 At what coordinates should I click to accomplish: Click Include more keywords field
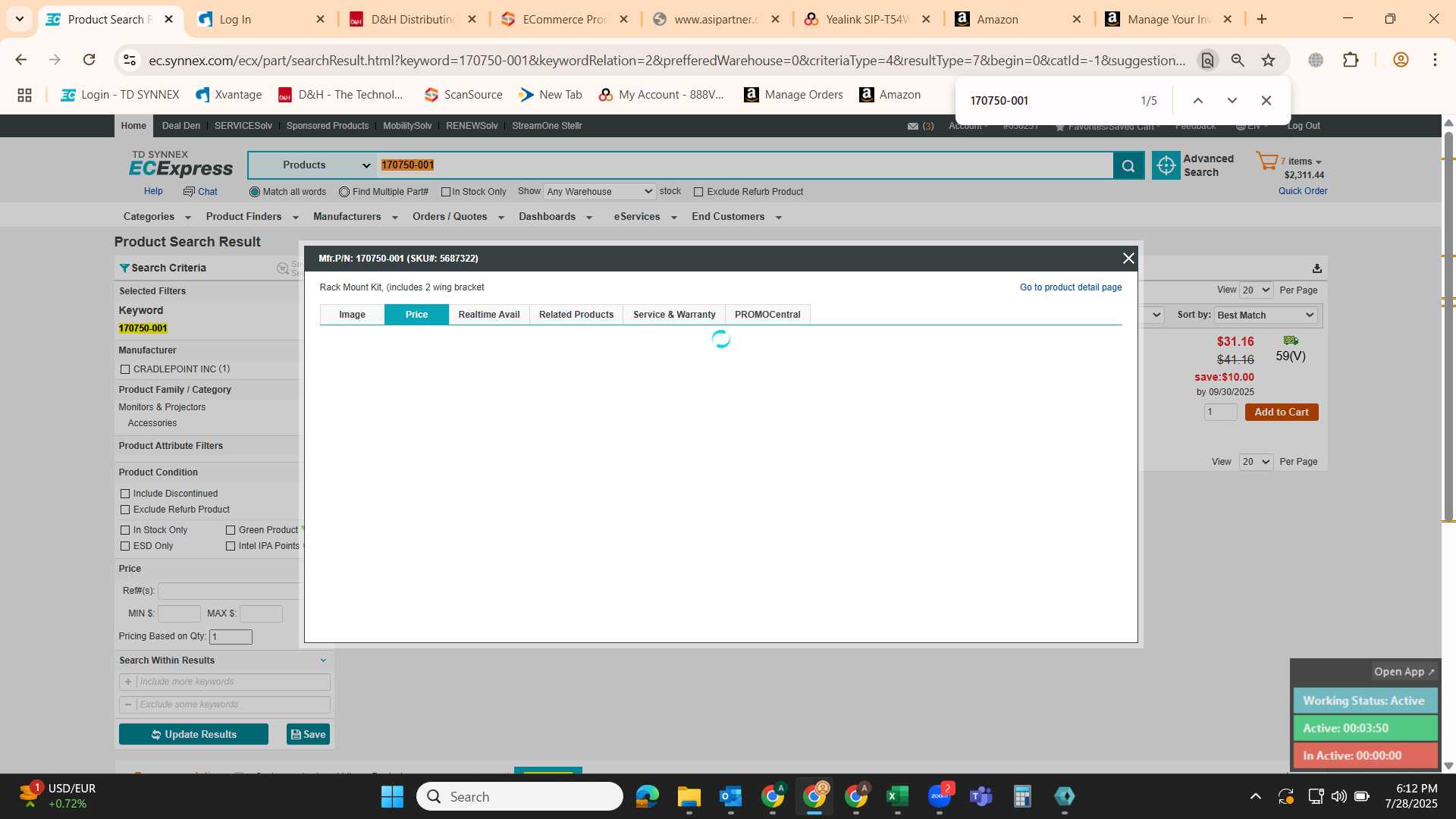pos(233,682)
